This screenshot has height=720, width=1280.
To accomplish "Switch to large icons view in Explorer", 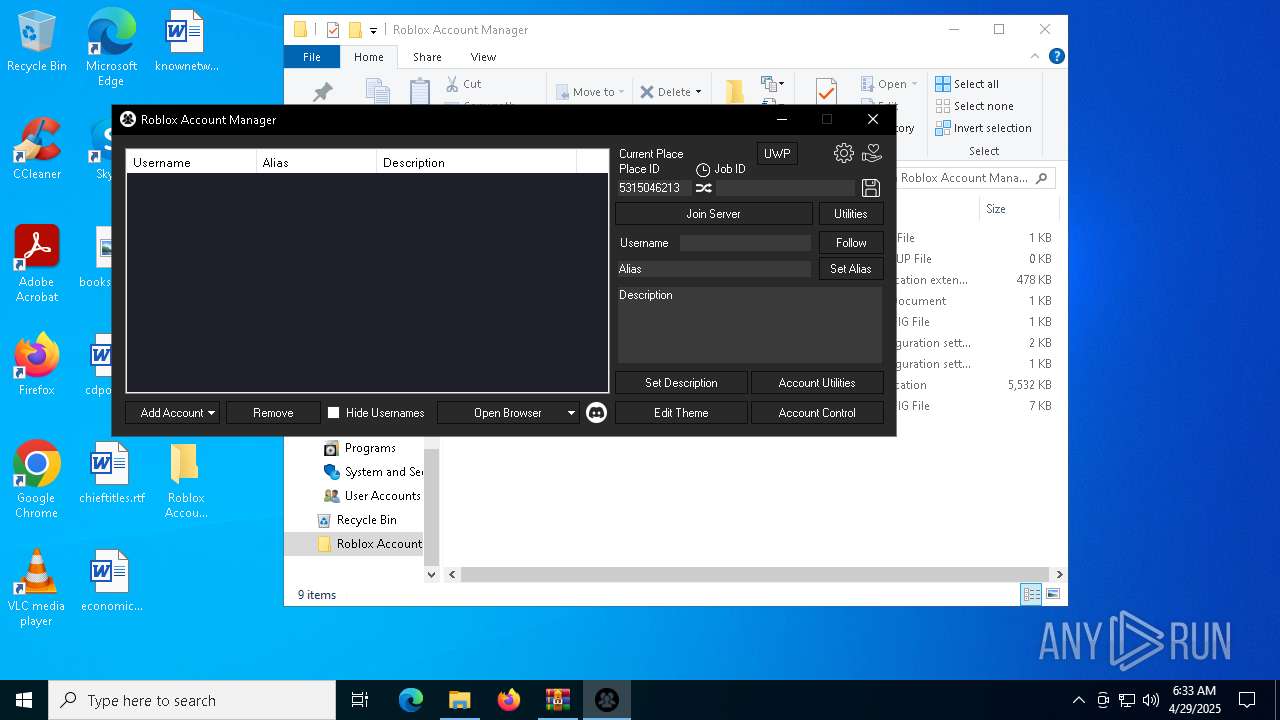I will click(1052, 595).
